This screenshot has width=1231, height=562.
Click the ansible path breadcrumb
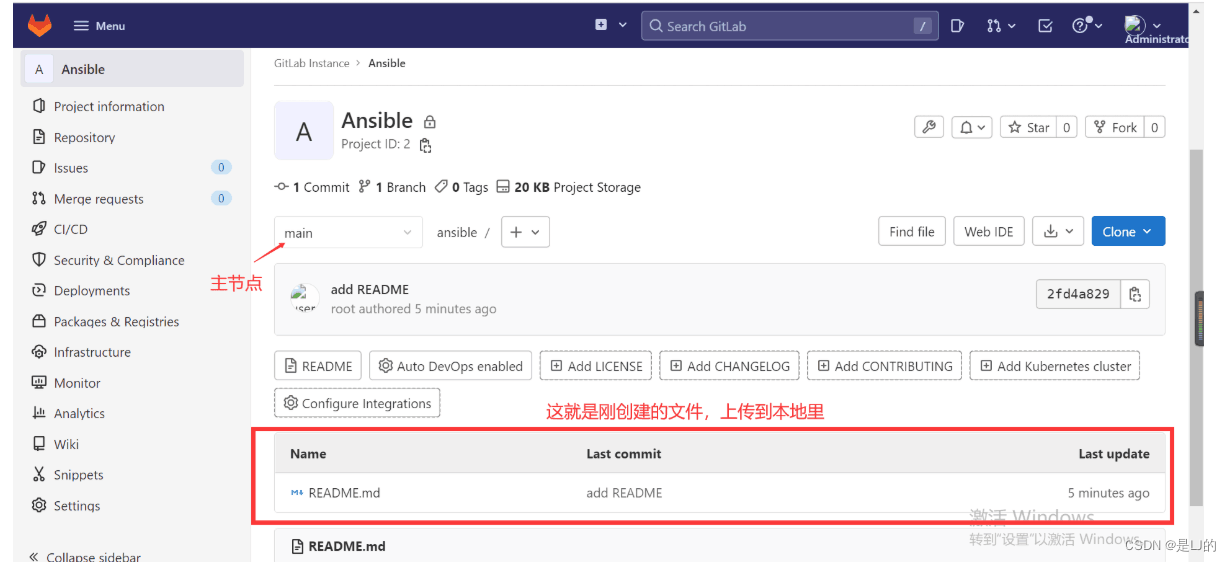(457, 232)
